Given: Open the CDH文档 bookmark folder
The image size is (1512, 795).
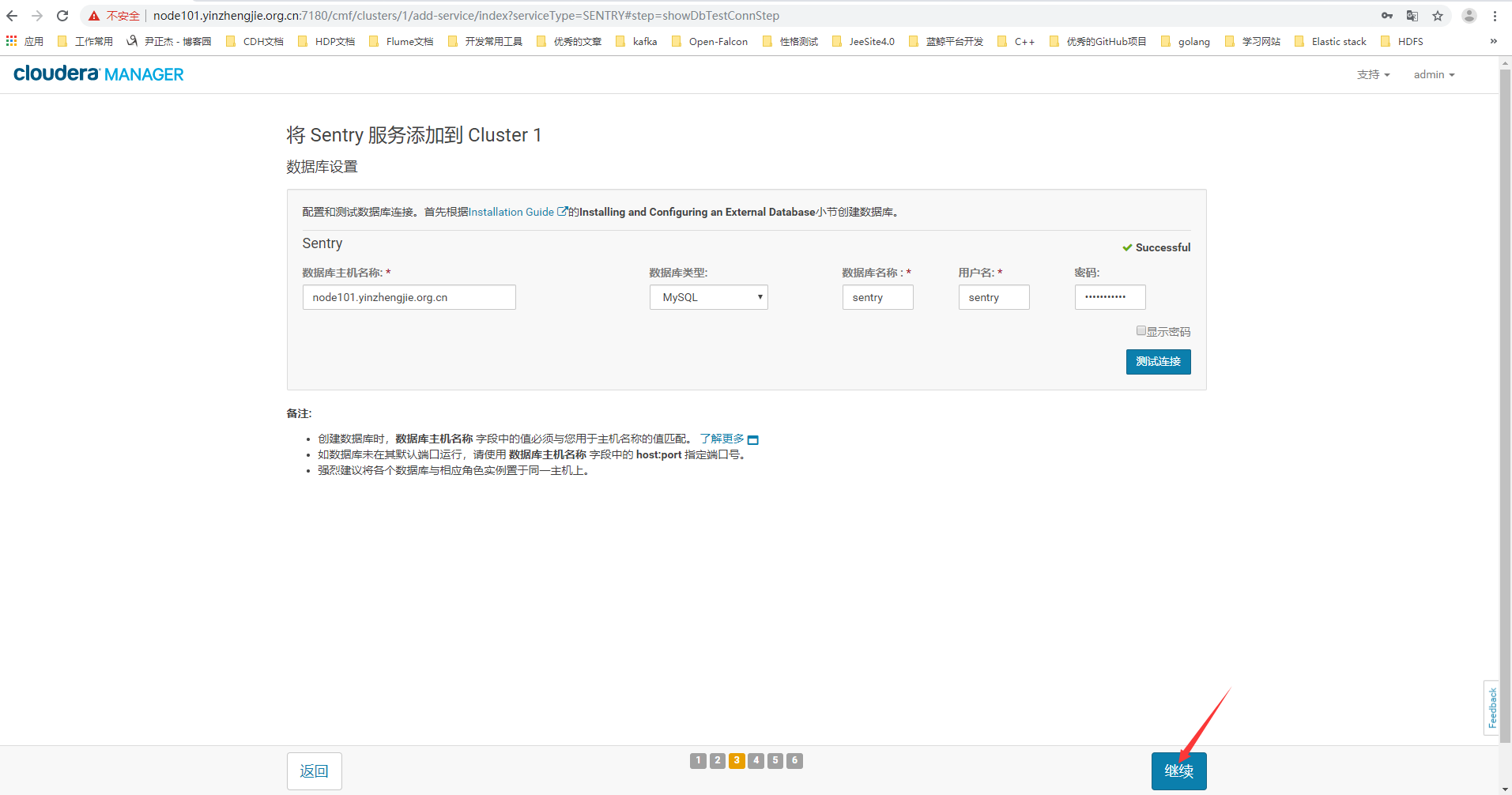Looking at the screenshot, I should point(255,41).
